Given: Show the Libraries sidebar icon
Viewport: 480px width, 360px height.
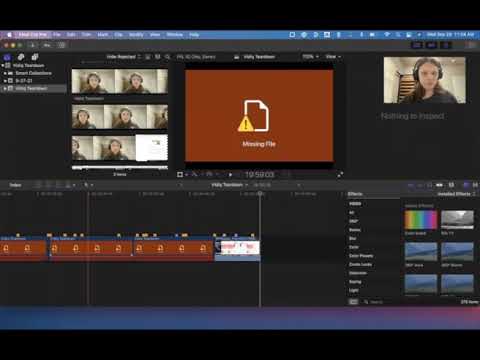Looking at the screenshot, I should coord(7,57).
